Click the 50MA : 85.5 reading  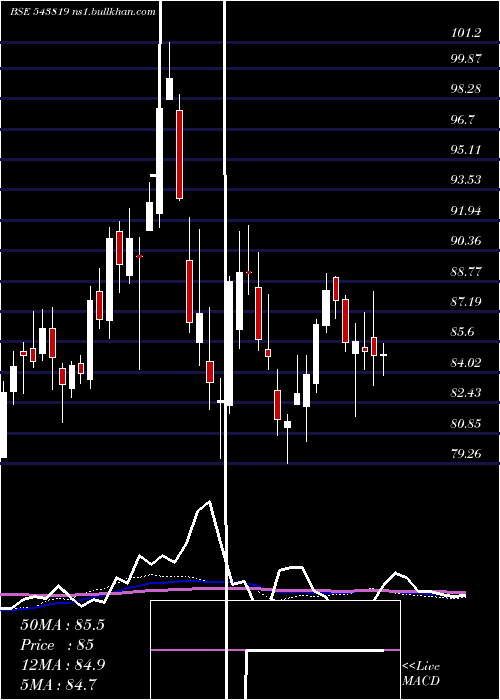pos(62,625)
